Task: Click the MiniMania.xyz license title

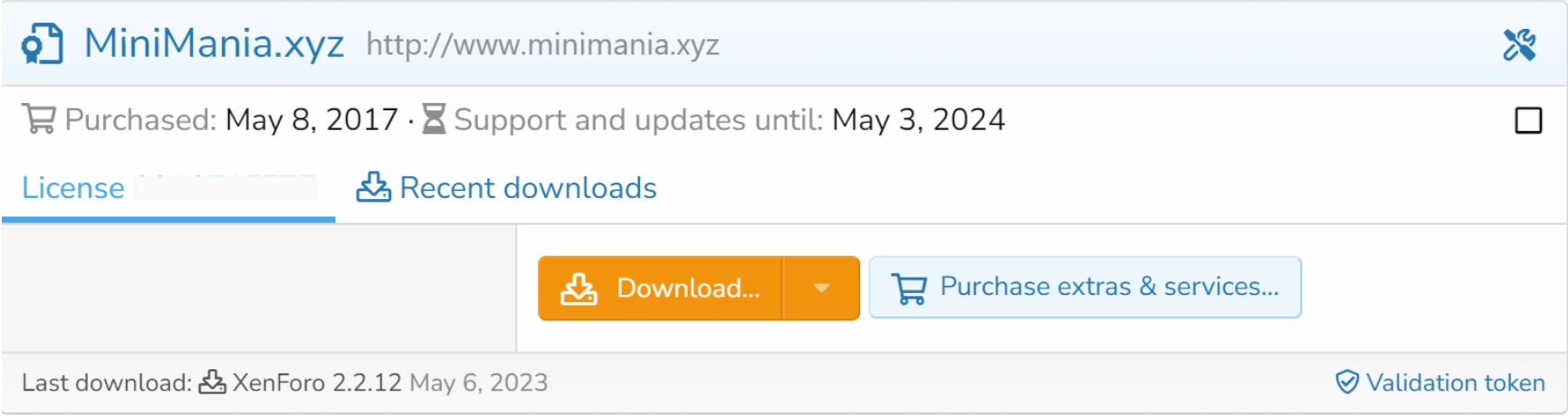Action: (x=215, y=43)
